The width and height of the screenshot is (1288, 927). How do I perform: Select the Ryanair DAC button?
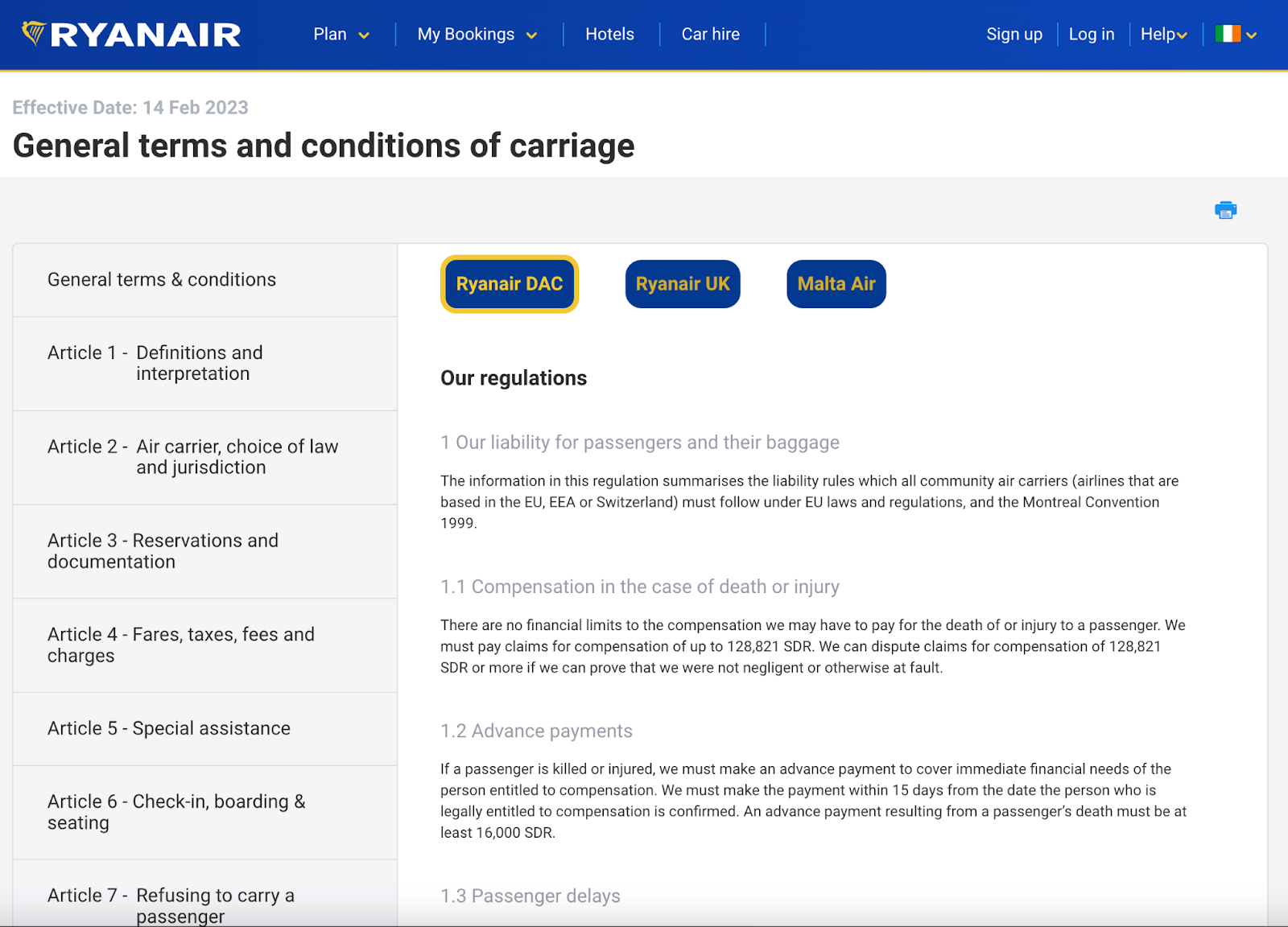(x=510, y=284)
